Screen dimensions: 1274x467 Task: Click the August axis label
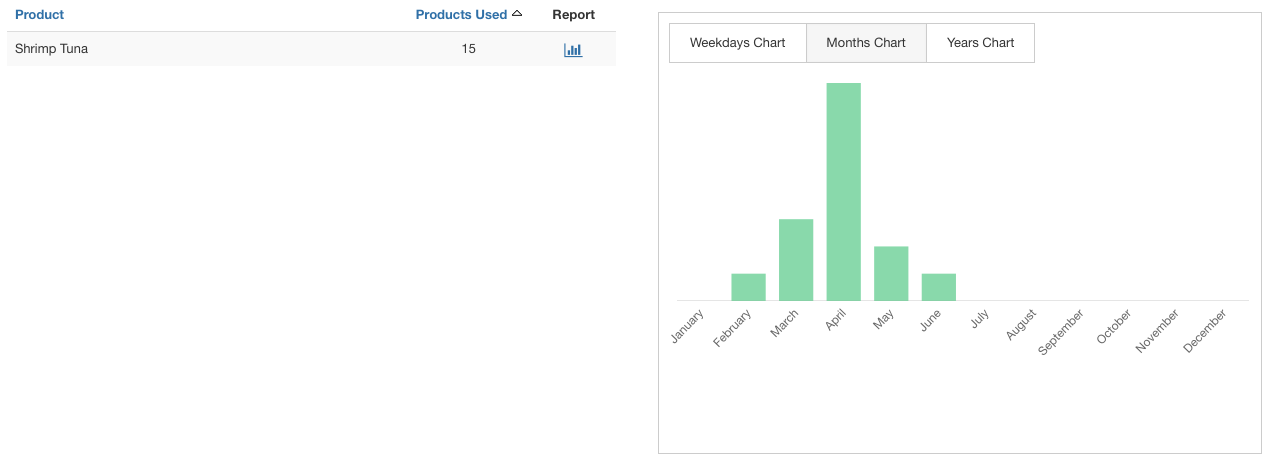coord(1022,325)
